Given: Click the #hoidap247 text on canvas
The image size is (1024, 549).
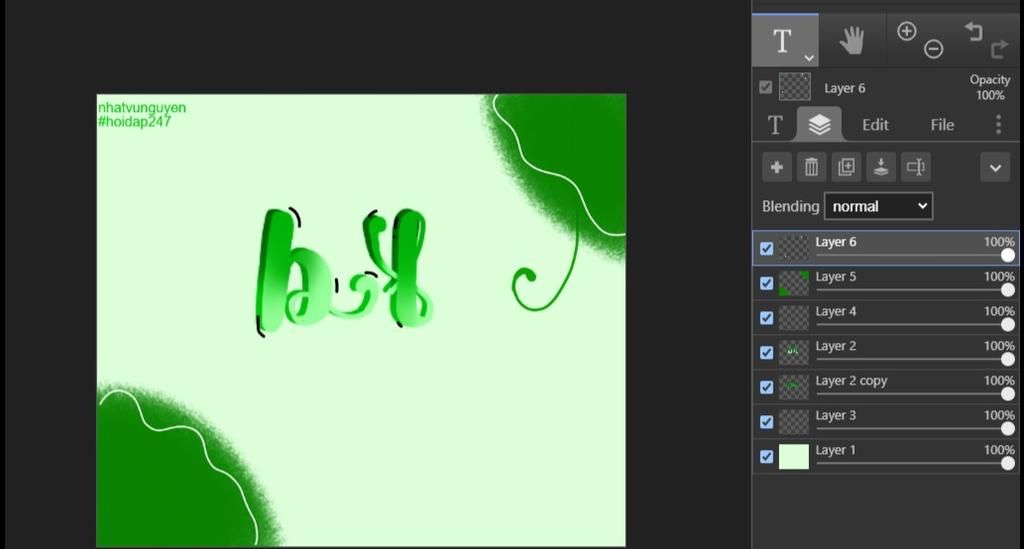Looking at the screenshot, I should click(135, 121).
